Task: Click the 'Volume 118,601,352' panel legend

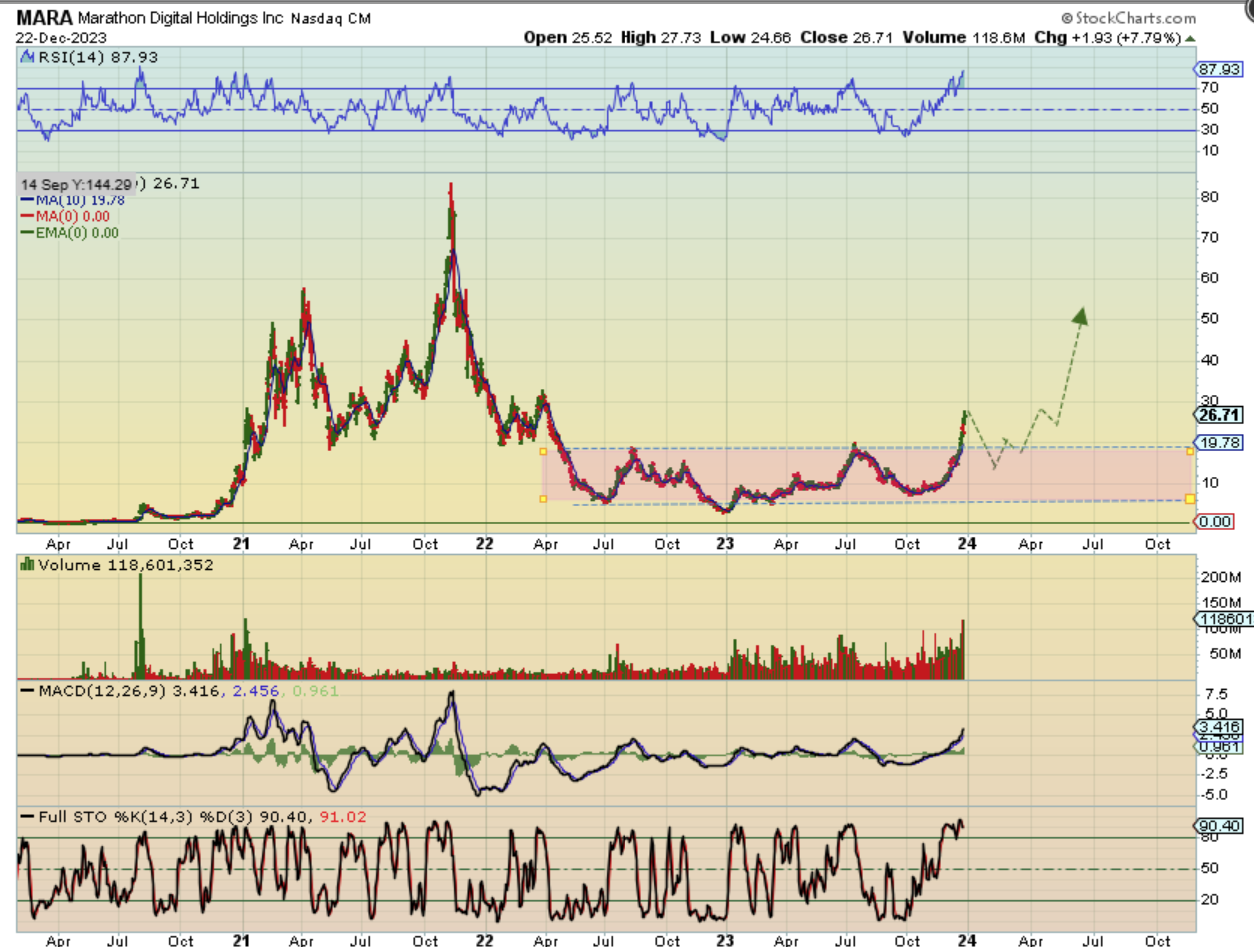Action: pos(117,565)
